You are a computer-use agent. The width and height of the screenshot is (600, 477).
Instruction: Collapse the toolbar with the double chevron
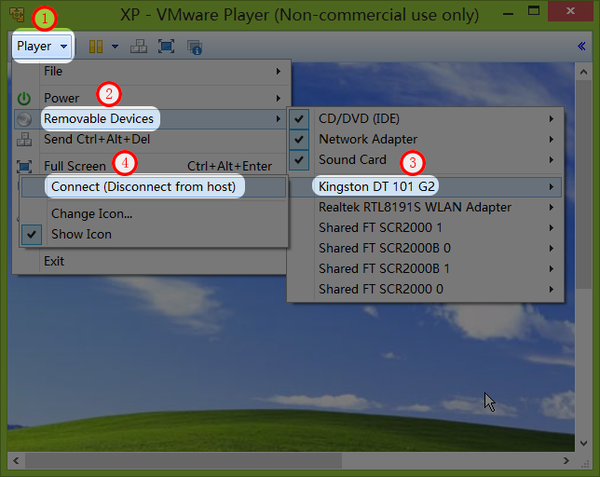coord(581,46)
